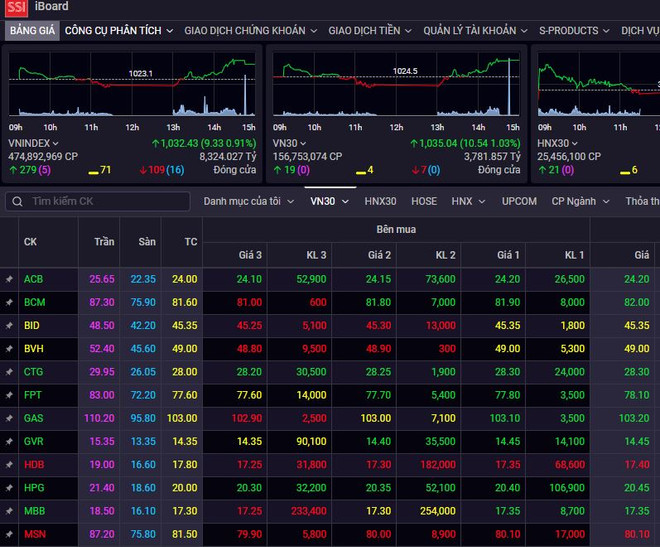Toggle pin for the MBB row
The image size is (660, 547).
[x=9, y=510]
